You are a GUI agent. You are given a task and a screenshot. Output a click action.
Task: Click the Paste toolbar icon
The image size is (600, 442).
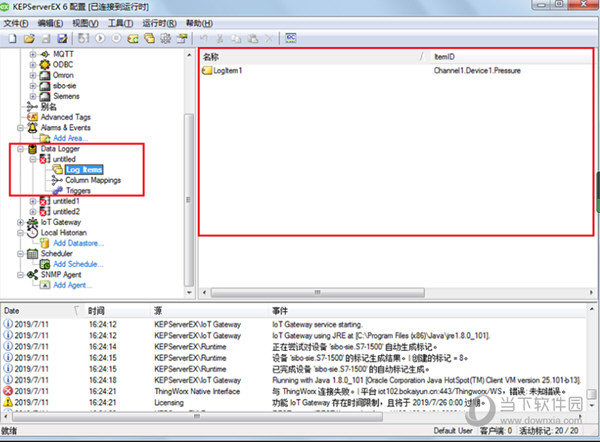253,38
